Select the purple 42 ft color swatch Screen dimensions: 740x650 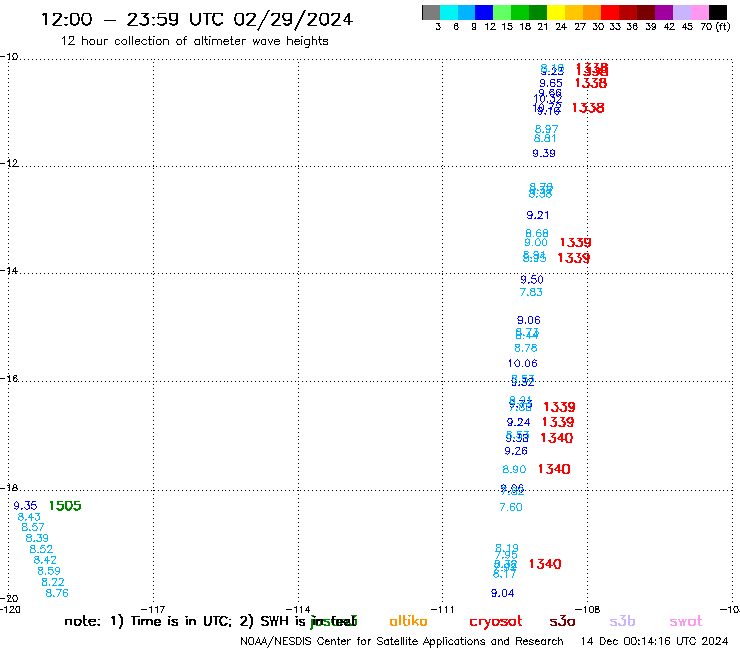664,13
